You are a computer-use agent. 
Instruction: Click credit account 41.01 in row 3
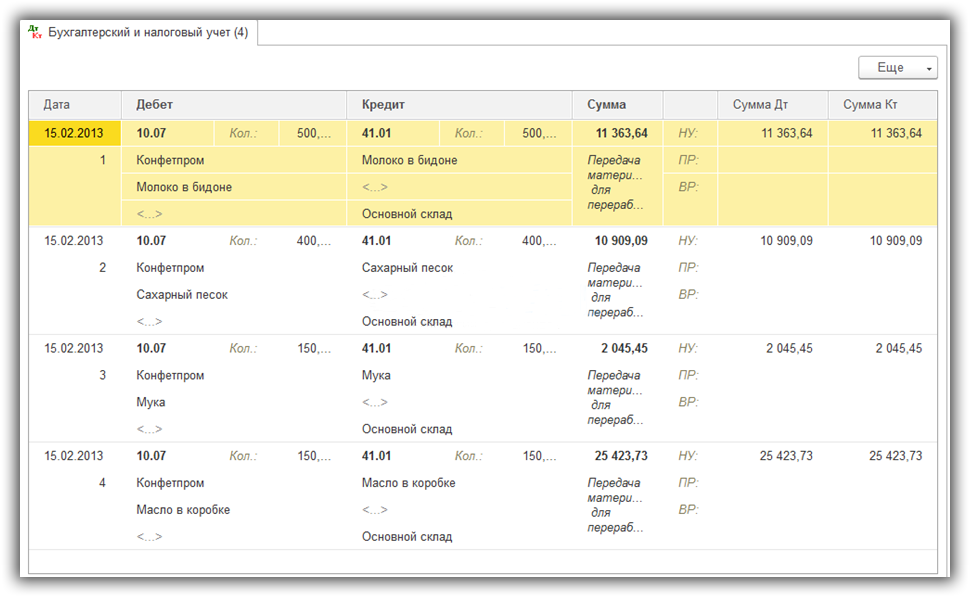pos(376,348)
